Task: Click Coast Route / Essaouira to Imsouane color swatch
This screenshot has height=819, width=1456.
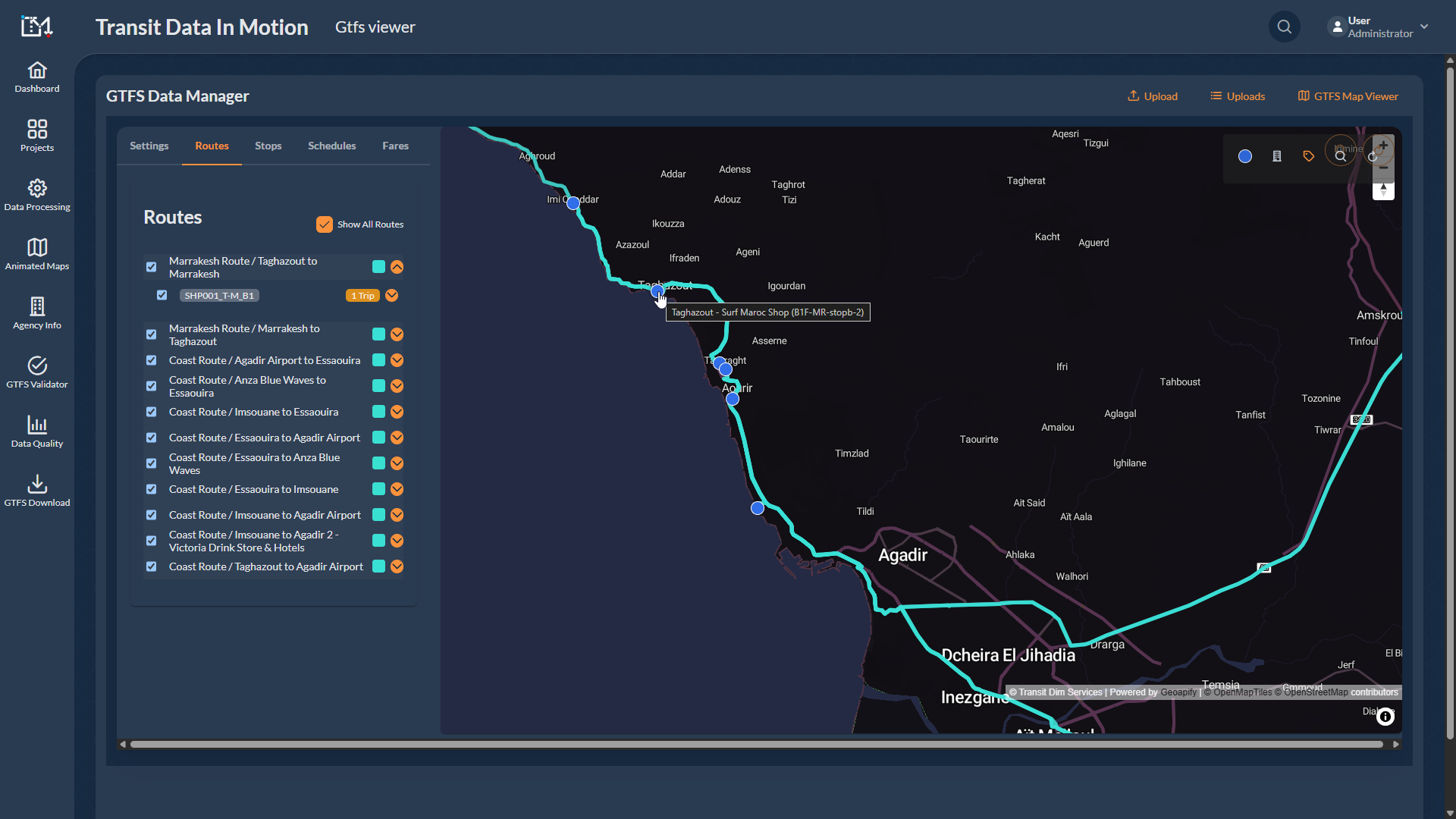Action: [x=378, y=489]
